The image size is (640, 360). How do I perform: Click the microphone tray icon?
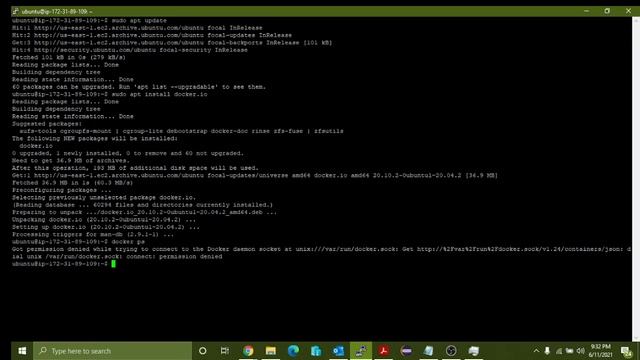pyautogui.click(x=547, y=351)
